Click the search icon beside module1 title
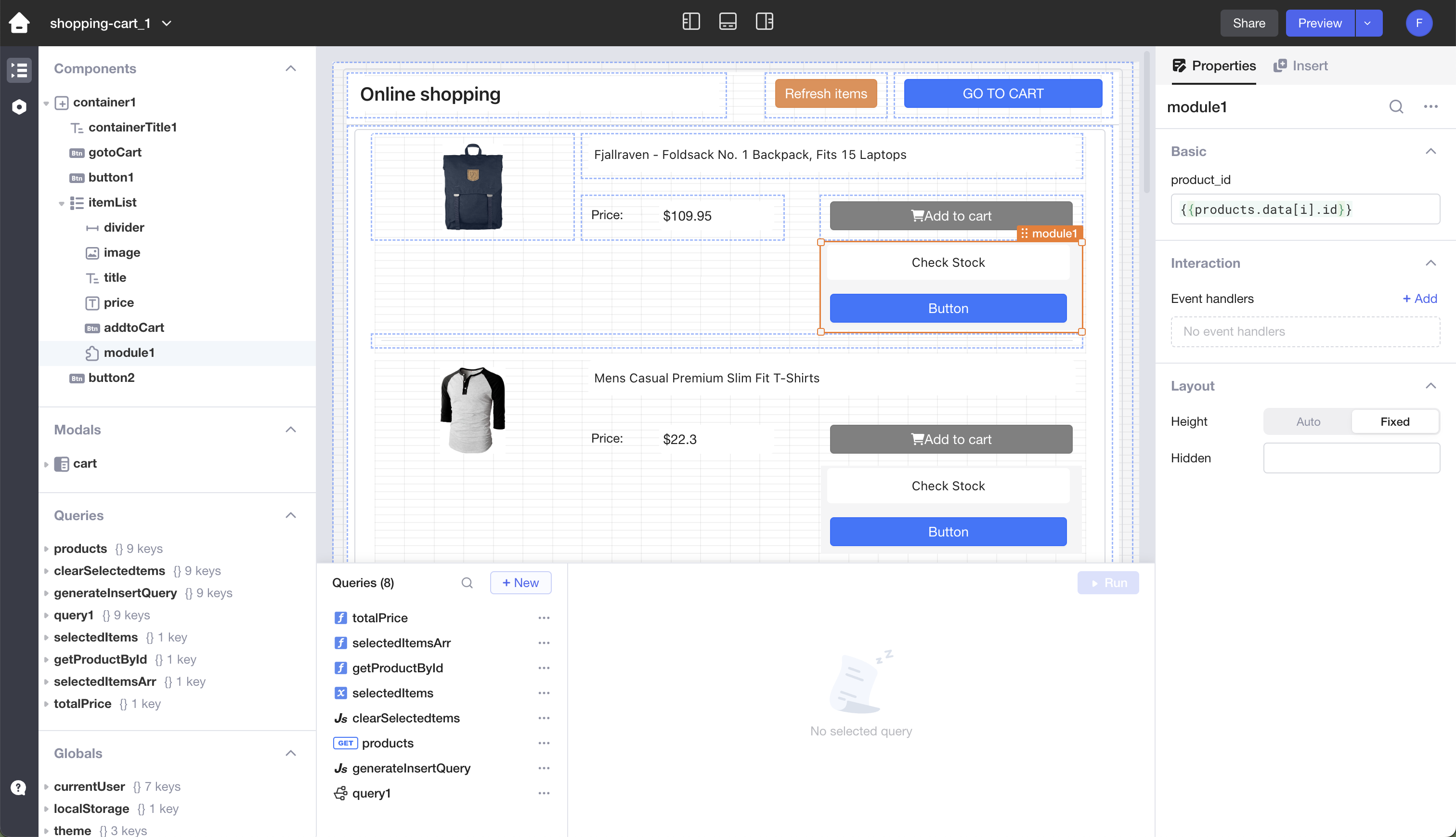1456x837 pixels. [x=1396, y=107]
